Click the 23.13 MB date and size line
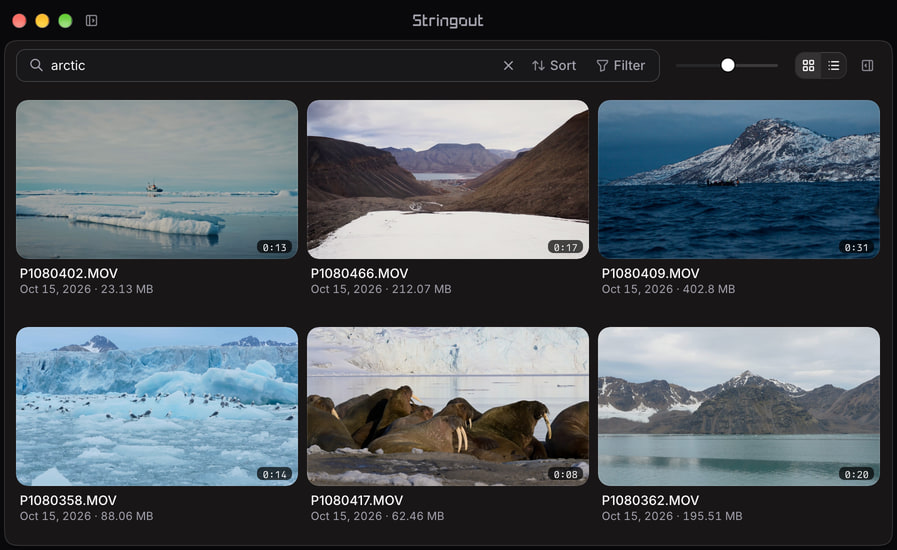This screenshot has height=550, width=897. 86,289
